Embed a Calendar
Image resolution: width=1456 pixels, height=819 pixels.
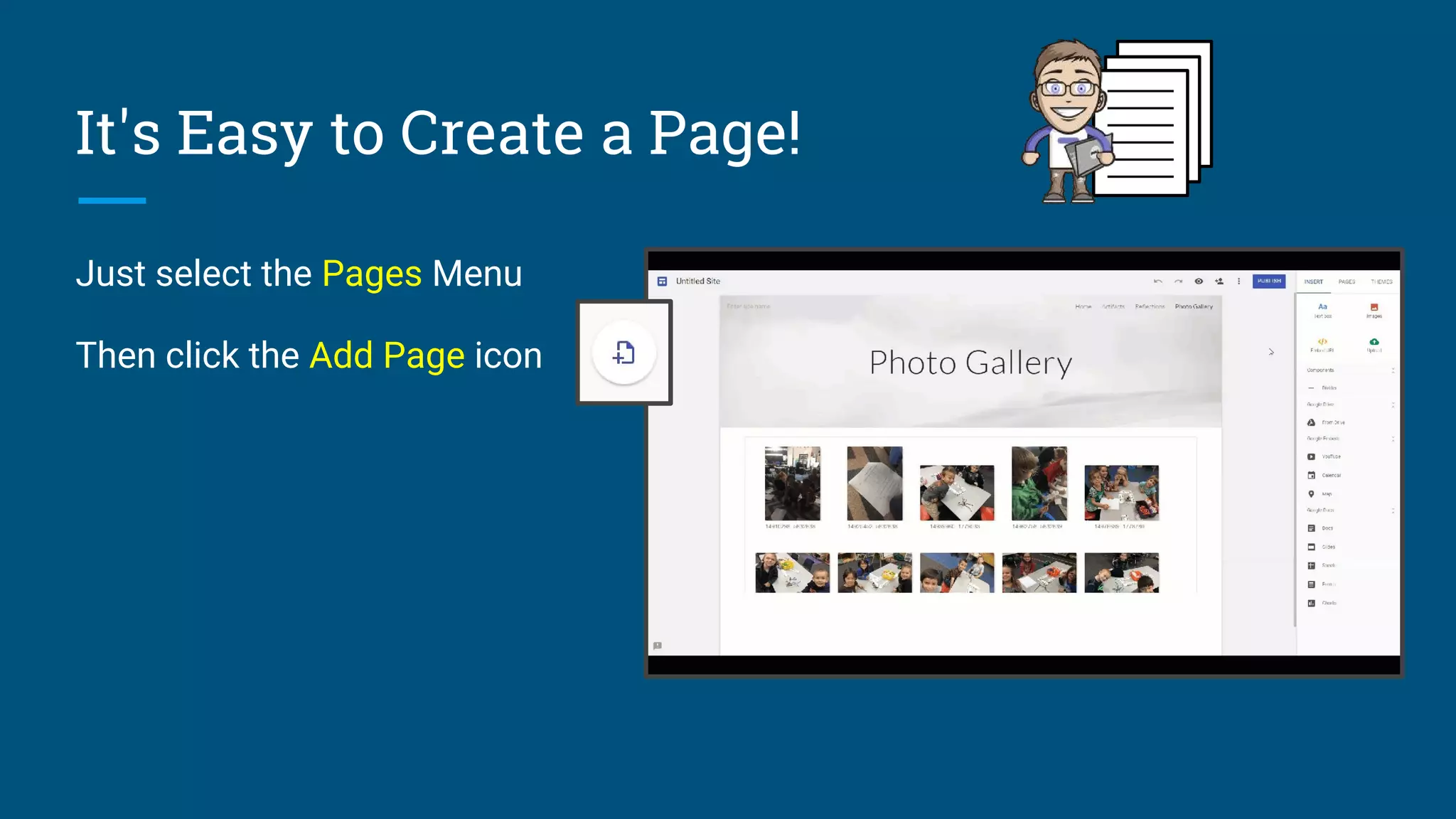pos(1324,475)
